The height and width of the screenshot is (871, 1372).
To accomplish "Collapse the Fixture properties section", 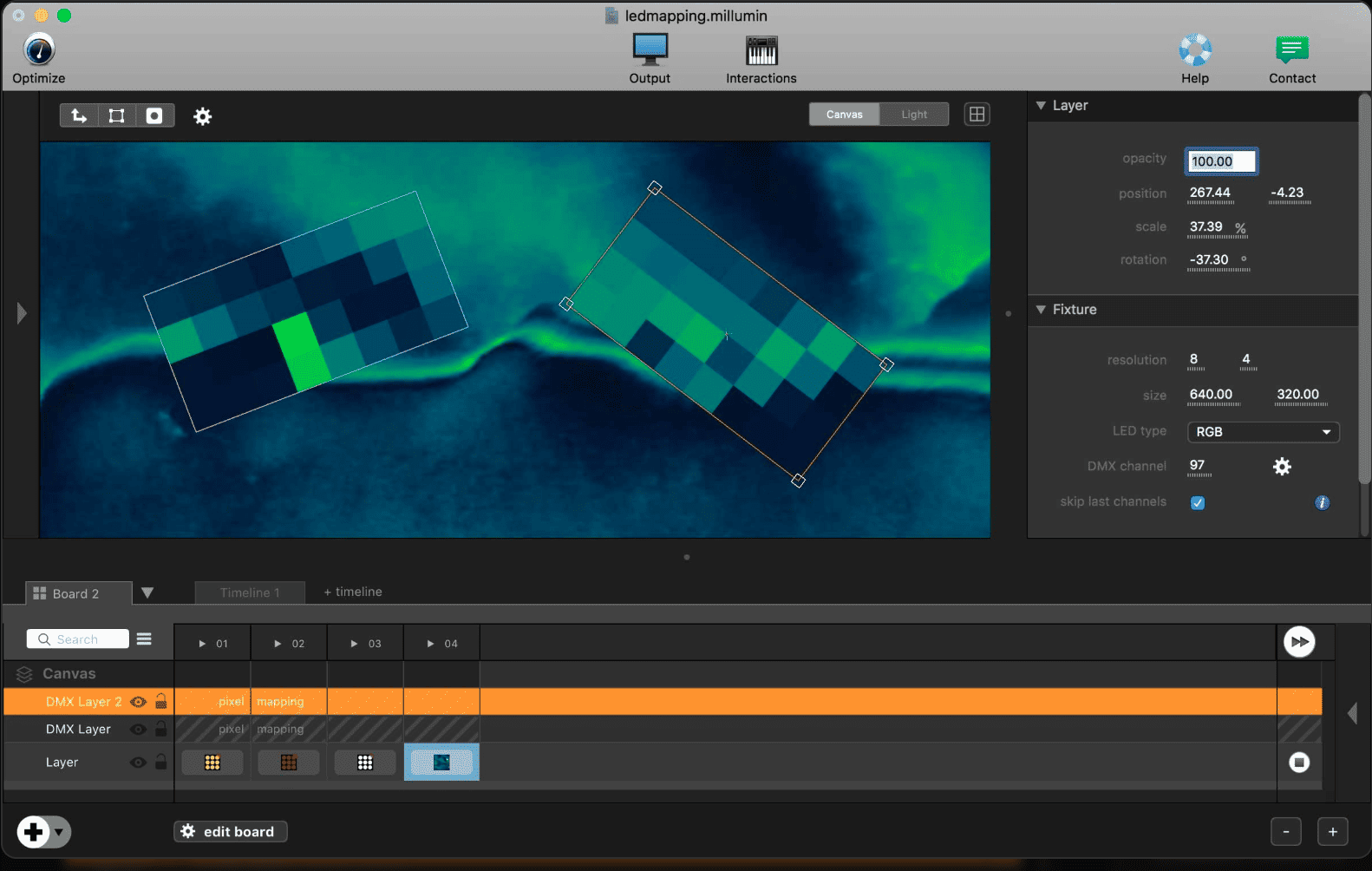I will tap(1041, 309).
